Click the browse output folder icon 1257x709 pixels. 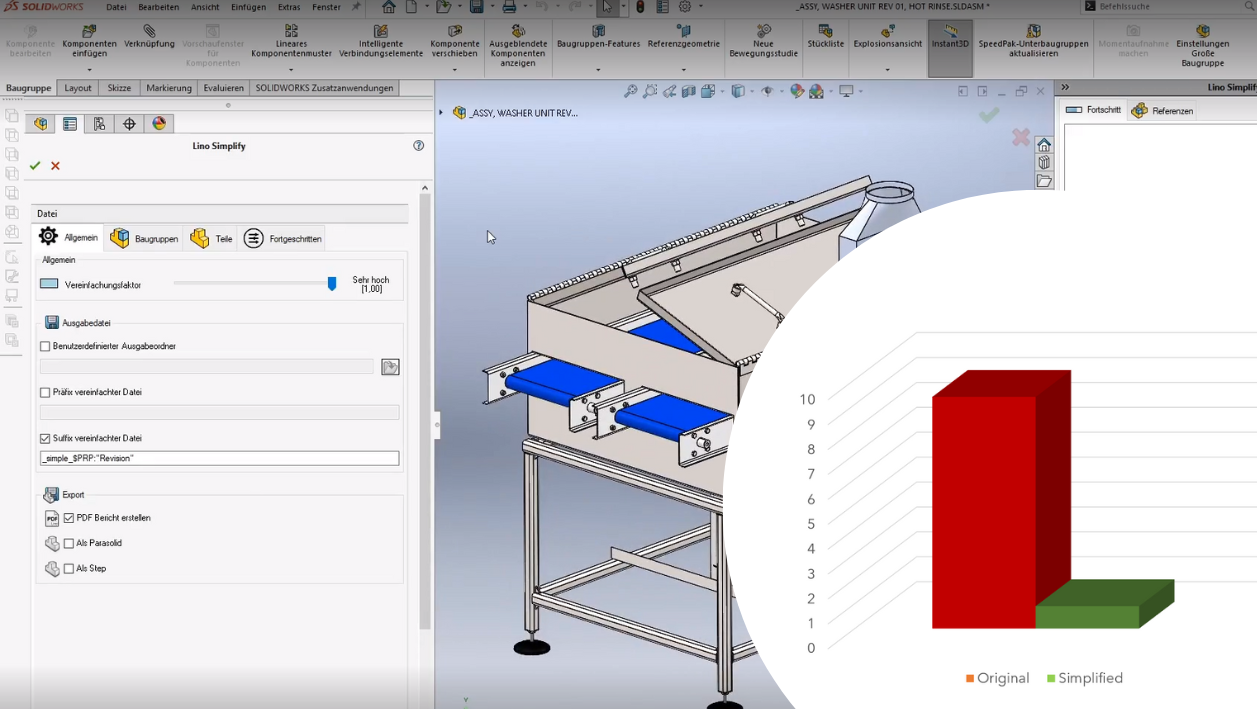click(390, 367)
